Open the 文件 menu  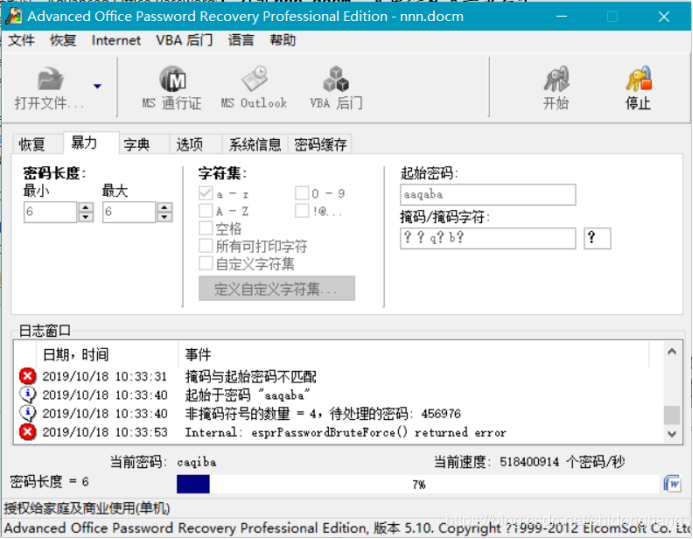point(21,40)
